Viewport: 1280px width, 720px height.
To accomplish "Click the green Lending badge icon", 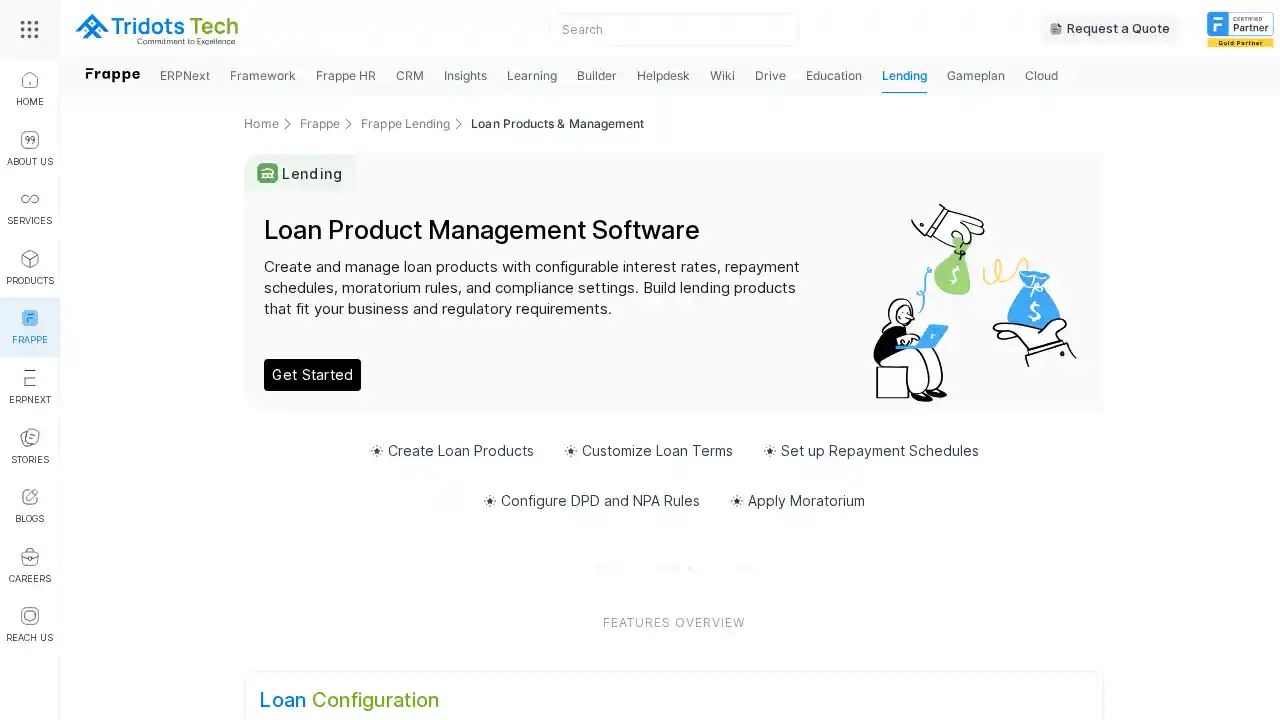I will [x=267, y=173].
